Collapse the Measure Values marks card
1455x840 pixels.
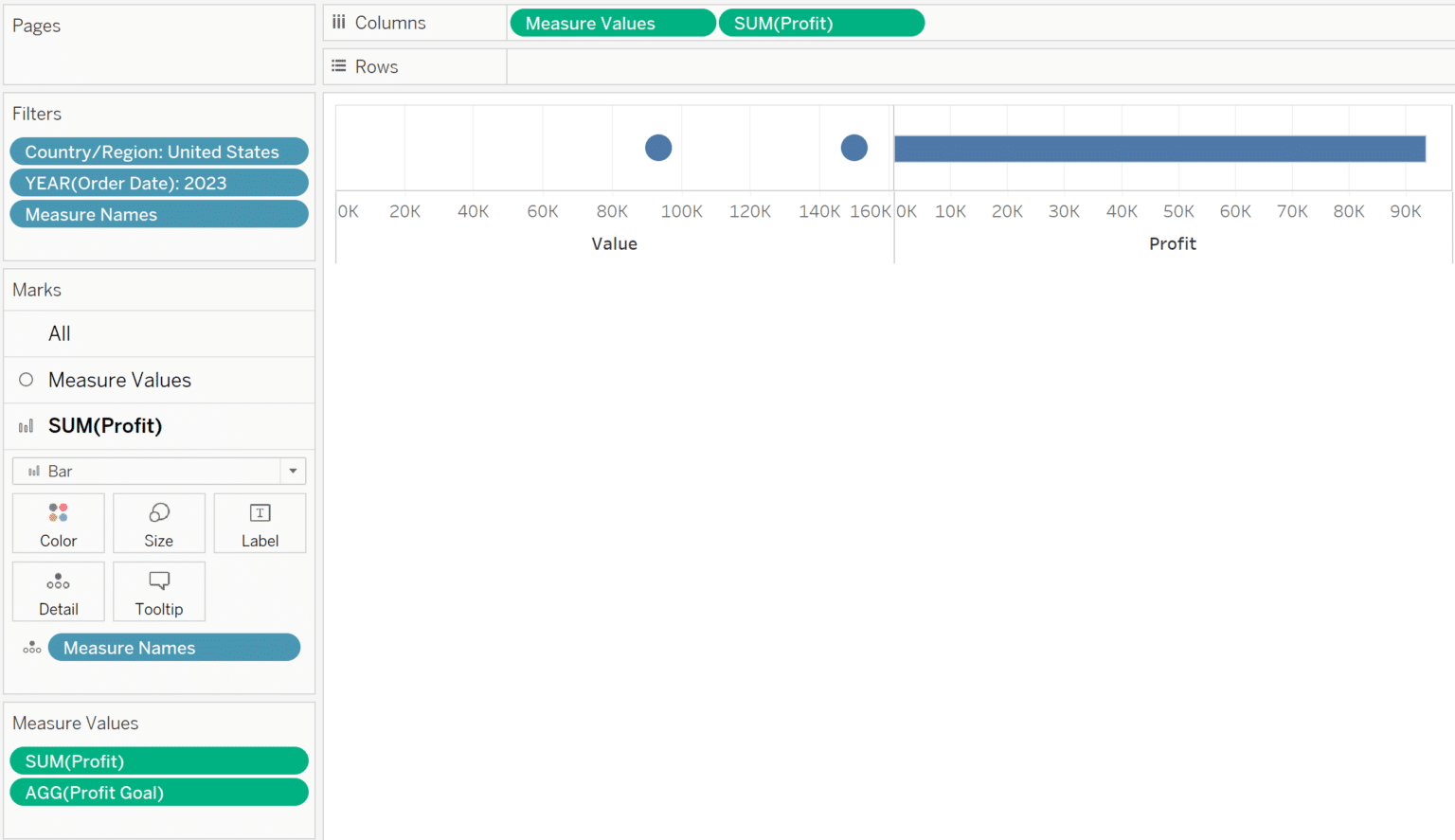point(119,380)
